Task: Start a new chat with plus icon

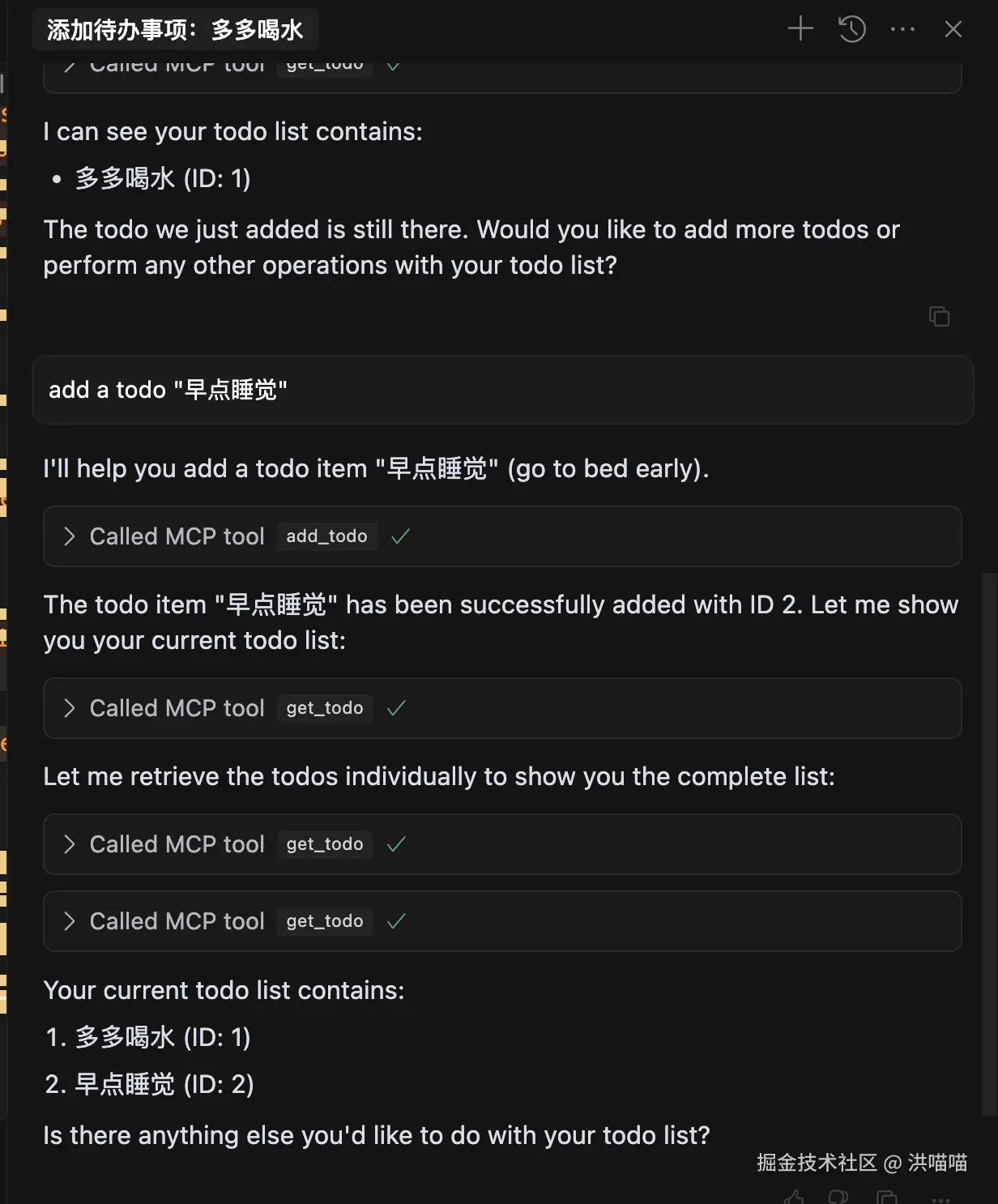Action: coord(800,29)
